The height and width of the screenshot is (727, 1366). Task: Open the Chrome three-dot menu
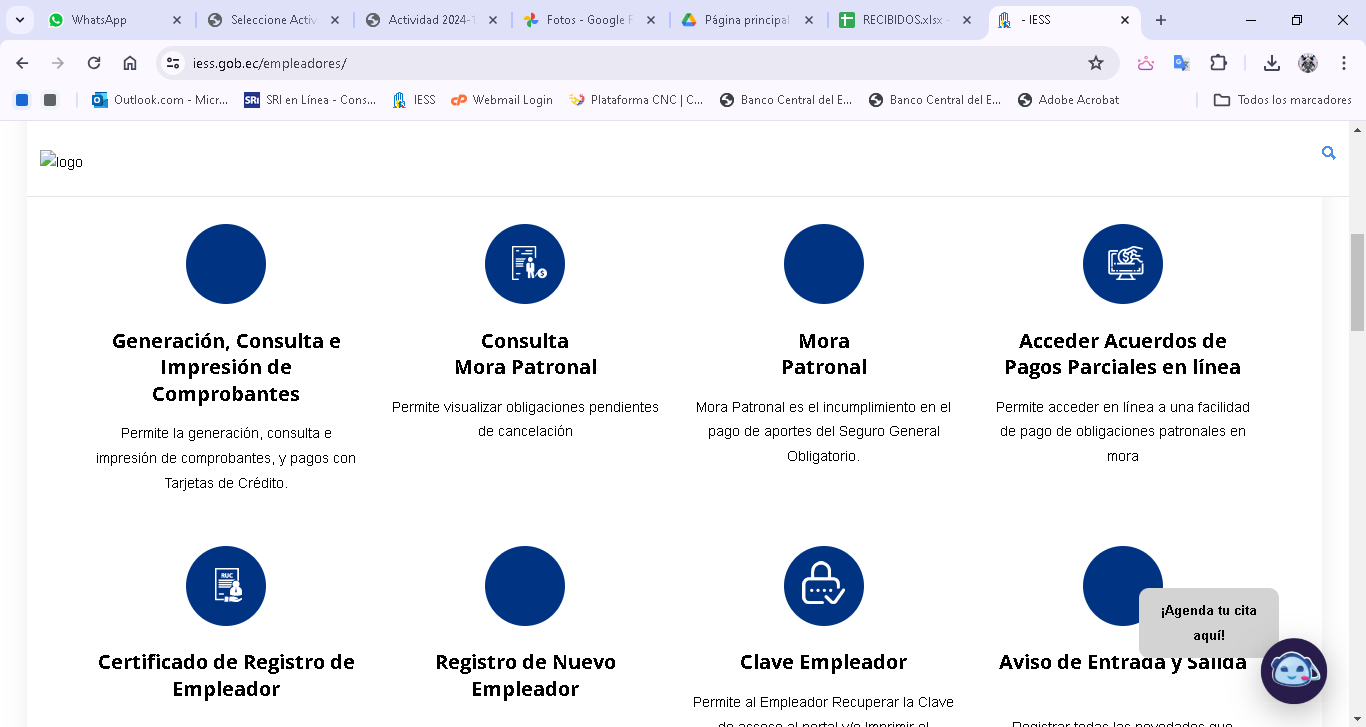coord(1343,63)
